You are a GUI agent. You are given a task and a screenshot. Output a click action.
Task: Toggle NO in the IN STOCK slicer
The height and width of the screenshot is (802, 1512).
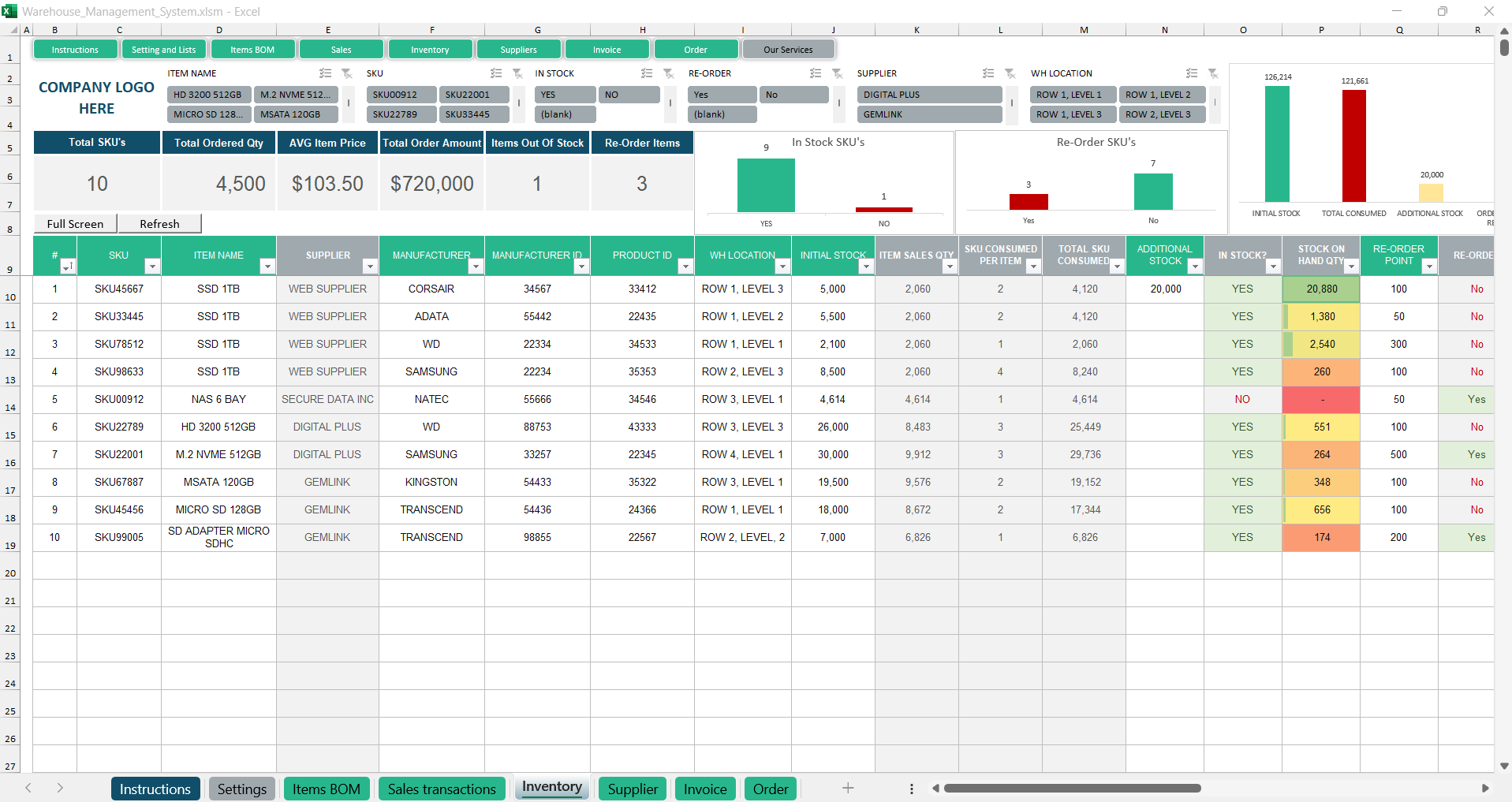629,94
